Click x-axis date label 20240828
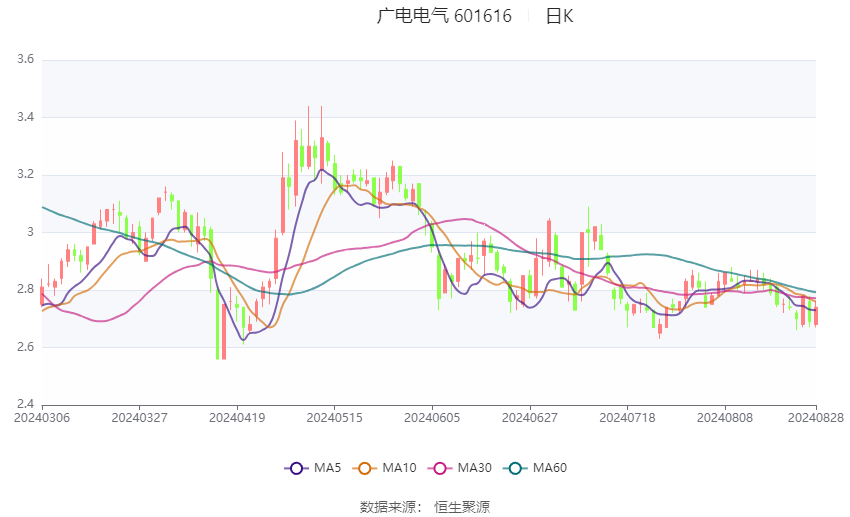This screenshot has height=517, width=850. (816, 418)
